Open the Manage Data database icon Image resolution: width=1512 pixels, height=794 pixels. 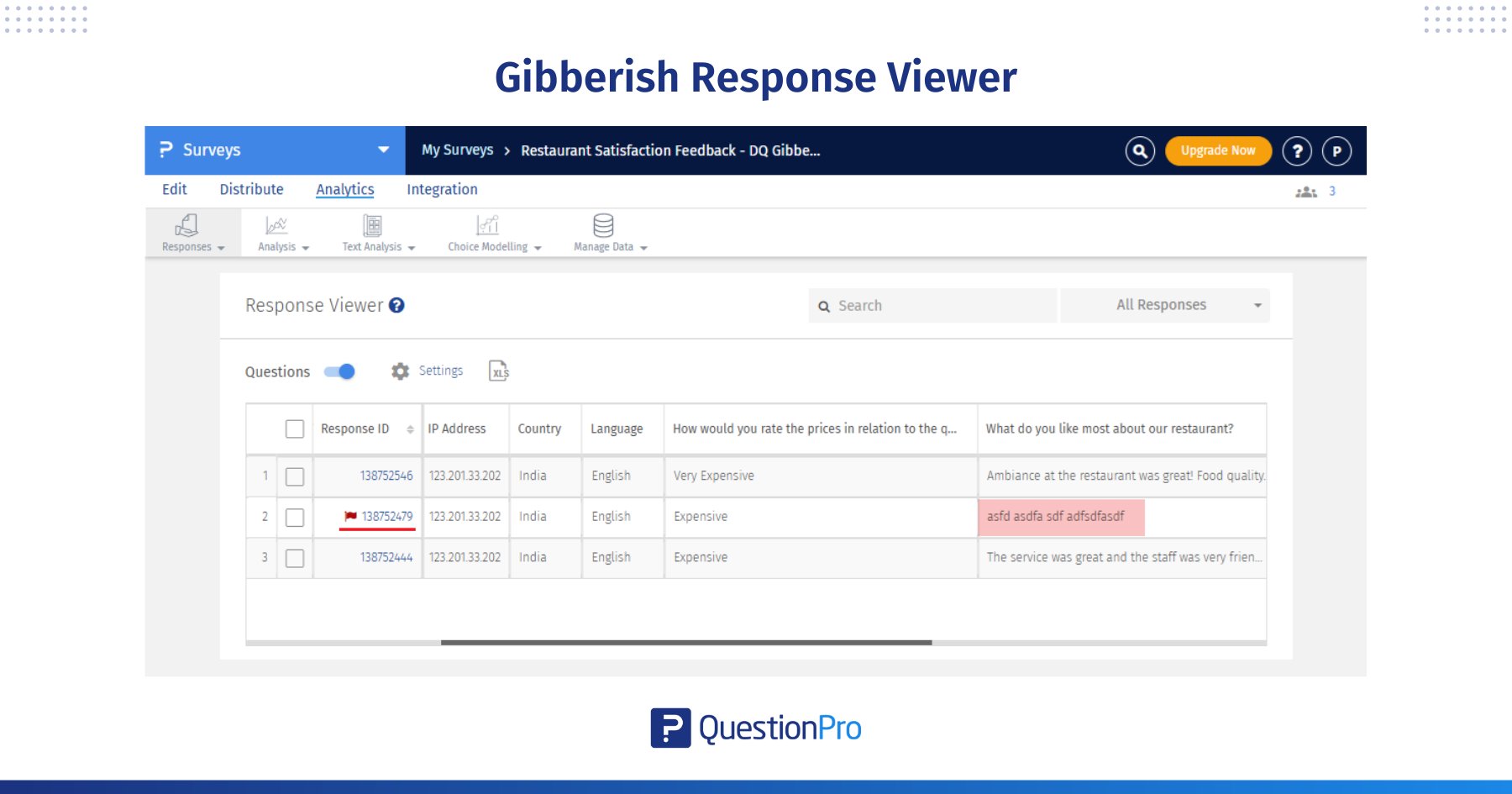point(603,225)
